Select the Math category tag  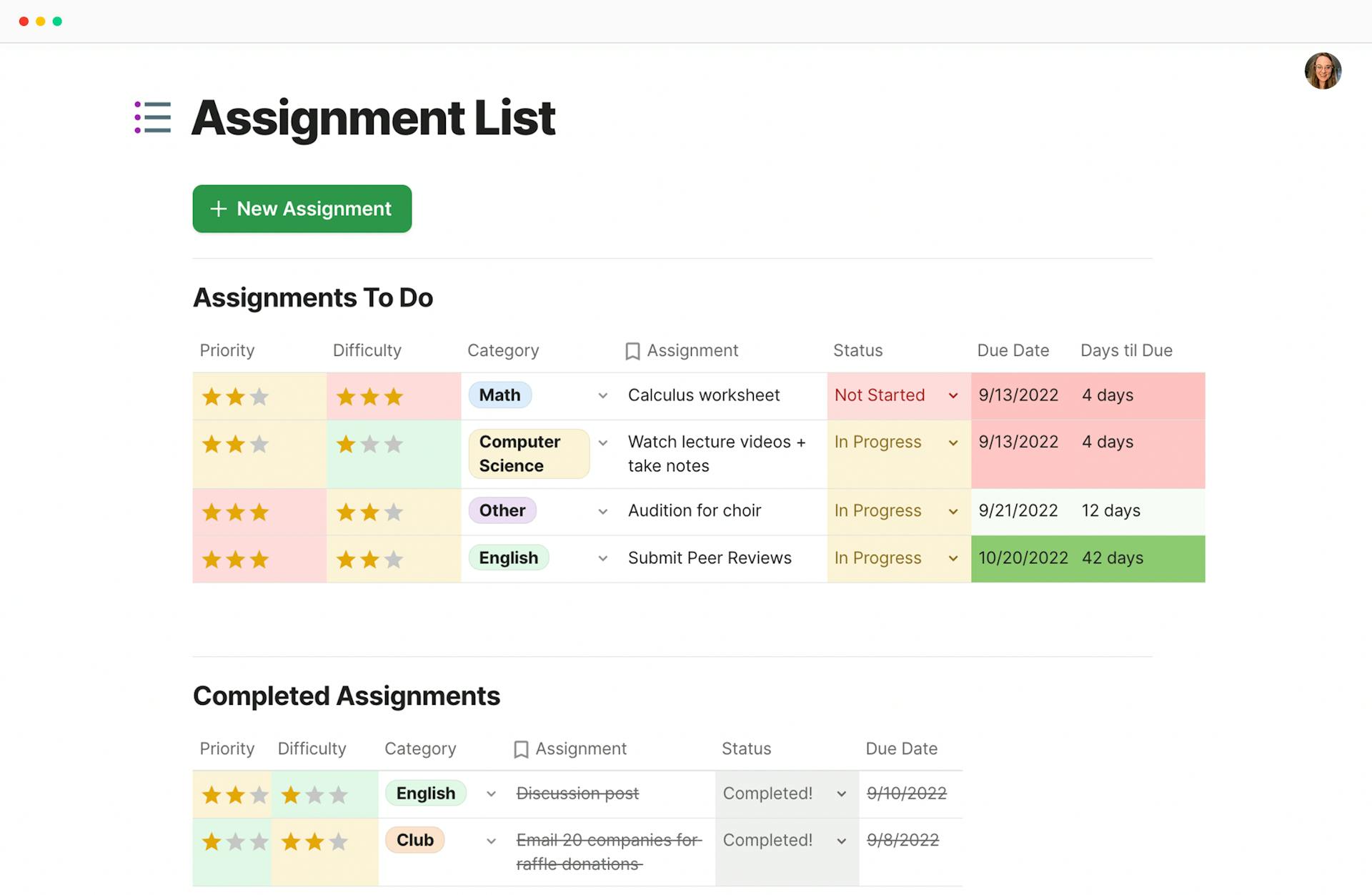[x=499, y=395]
